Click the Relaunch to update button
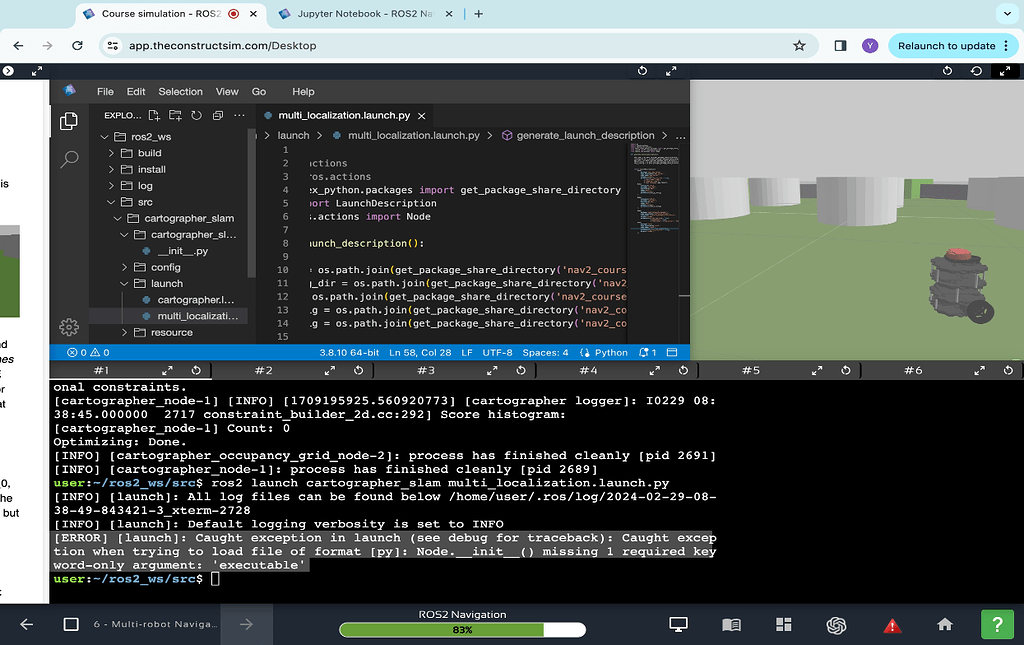 pyautogui.click(x=948, y=45)
